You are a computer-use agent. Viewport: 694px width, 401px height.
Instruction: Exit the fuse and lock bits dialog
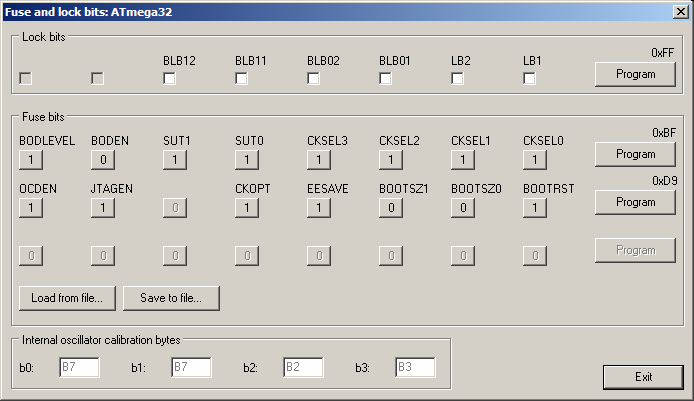(643, 377)
